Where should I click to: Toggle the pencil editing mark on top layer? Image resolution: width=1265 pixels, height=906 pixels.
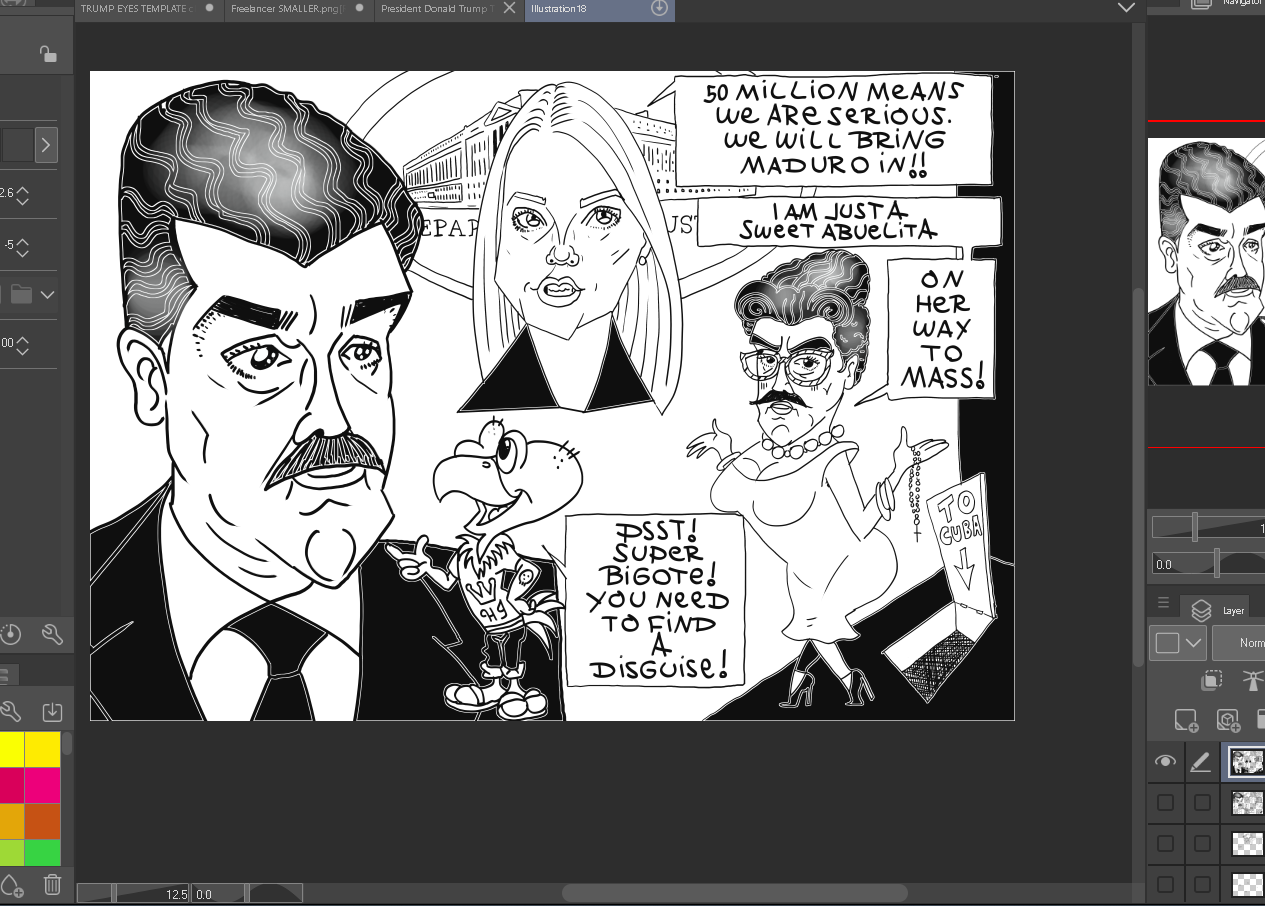tap(1201, 762)
